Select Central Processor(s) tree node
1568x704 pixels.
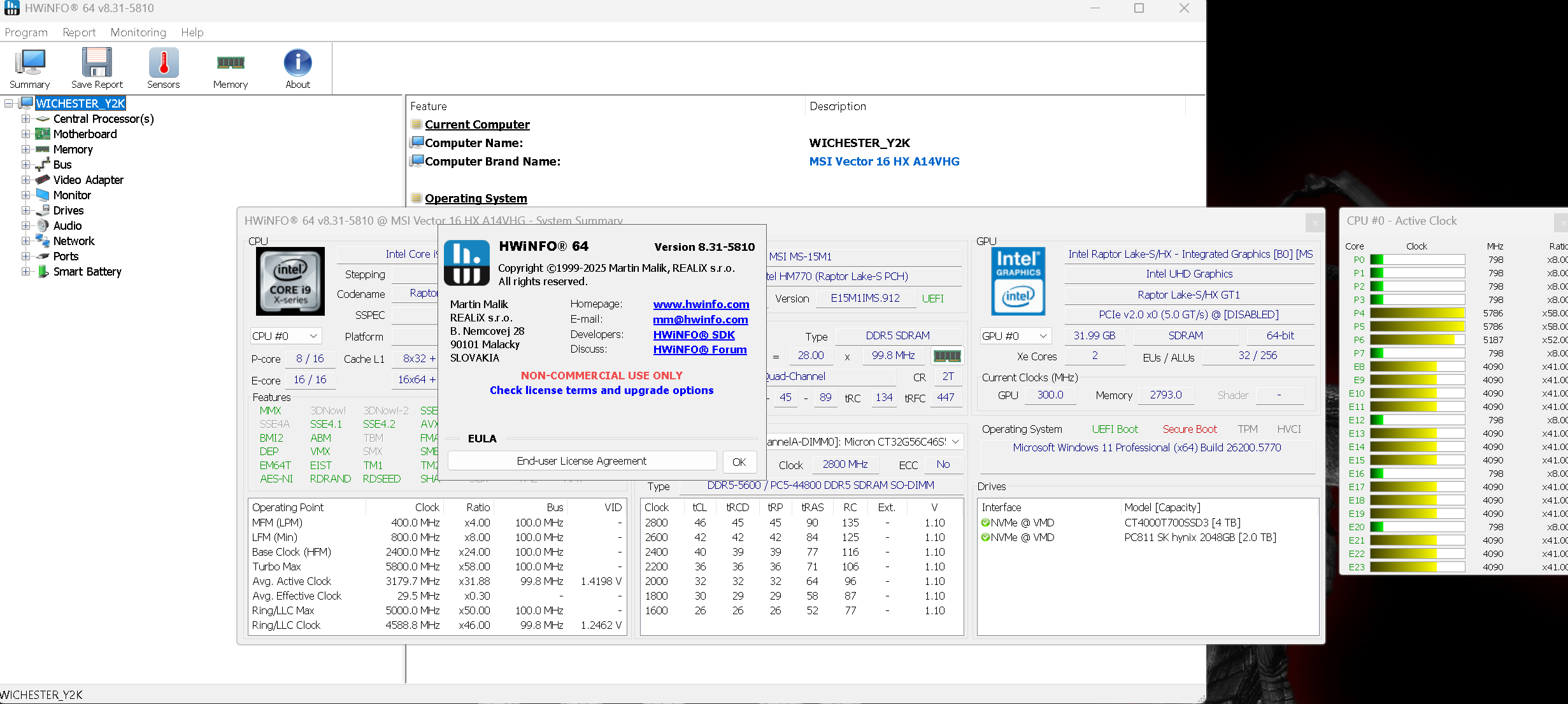pyautogui.click(x=103, y=119)
